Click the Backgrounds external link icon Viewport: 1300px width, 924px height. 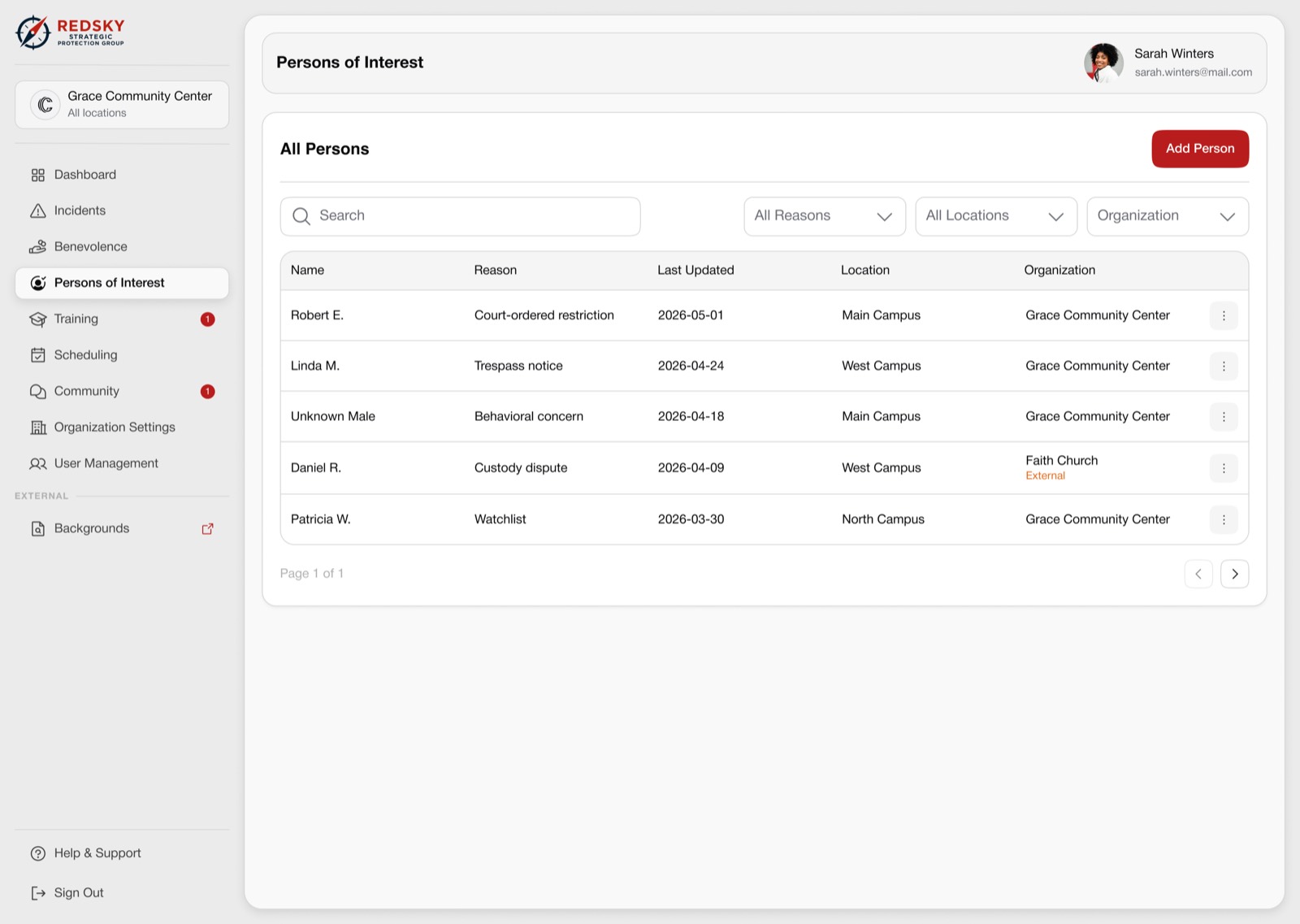point(207,528)
